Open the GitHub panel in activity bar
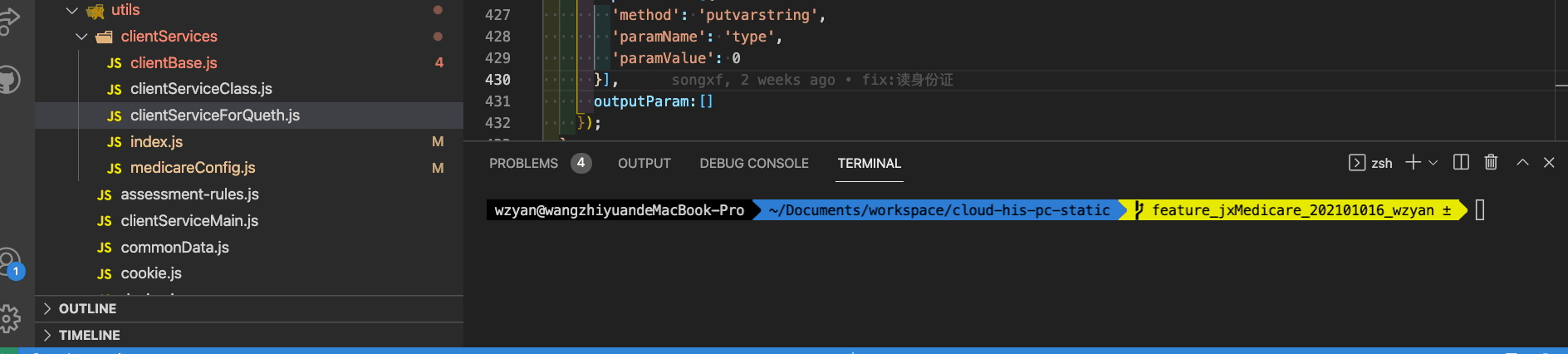The width and height of the screenshot is (1568, 354). coord(10,80)
